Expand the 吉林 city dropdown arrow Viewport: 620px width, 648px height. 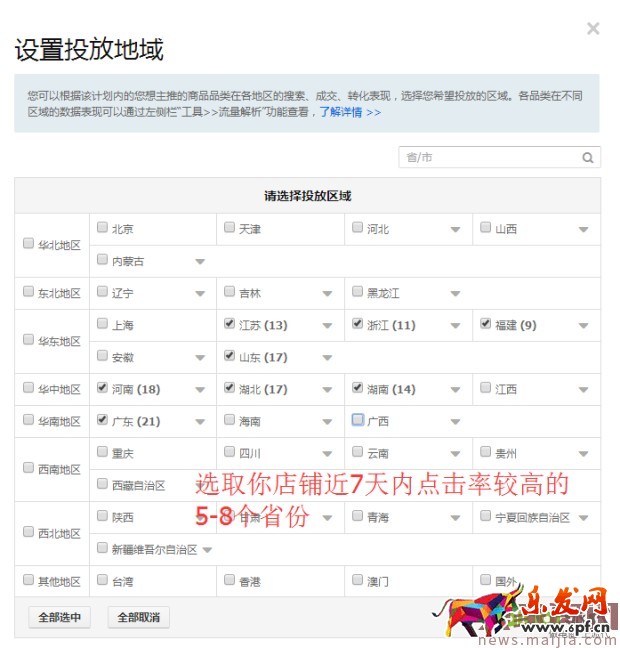tap(327, 294)
